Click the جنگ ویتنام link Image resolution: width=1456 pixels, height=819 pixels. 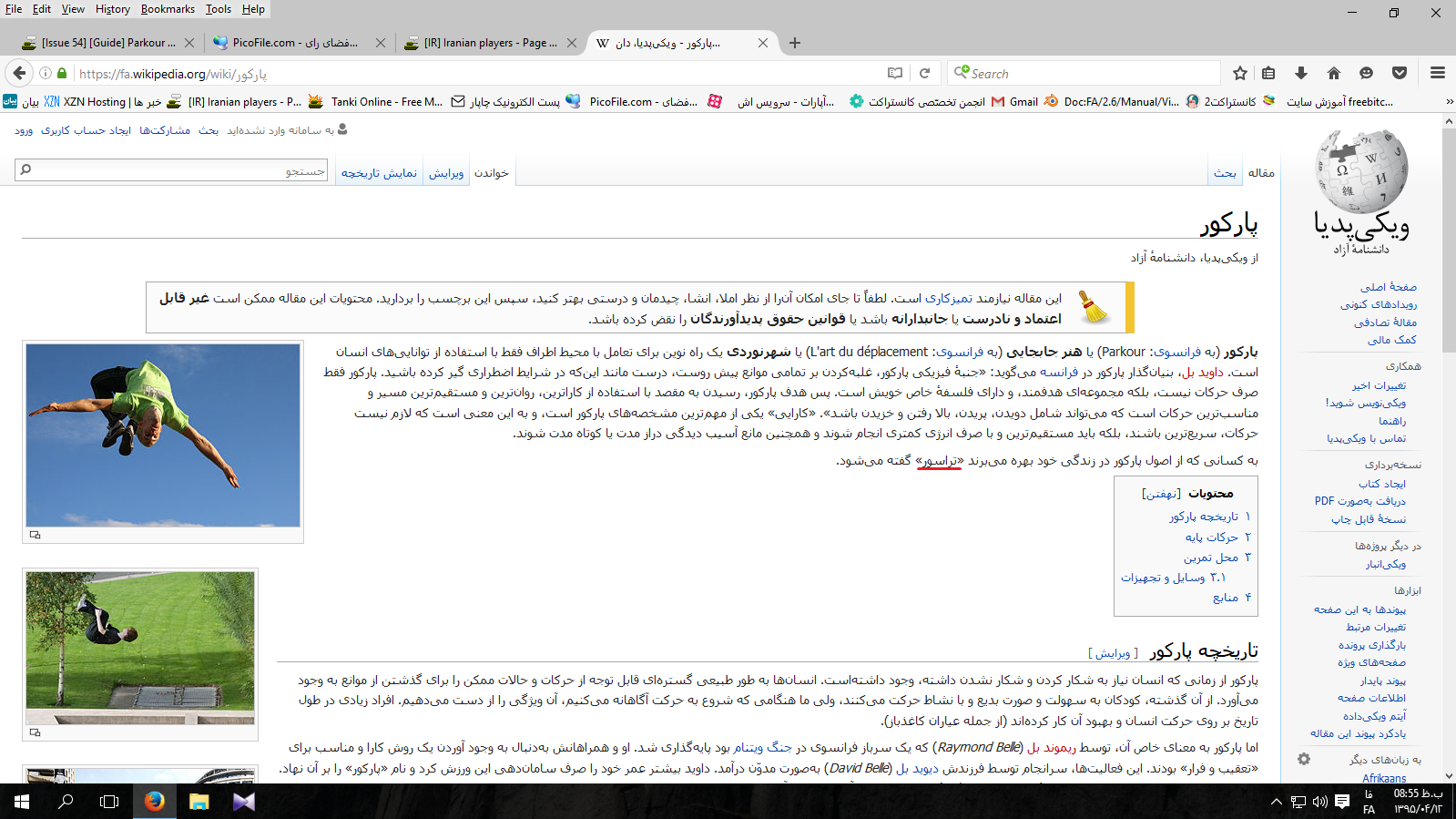point(762,748)
